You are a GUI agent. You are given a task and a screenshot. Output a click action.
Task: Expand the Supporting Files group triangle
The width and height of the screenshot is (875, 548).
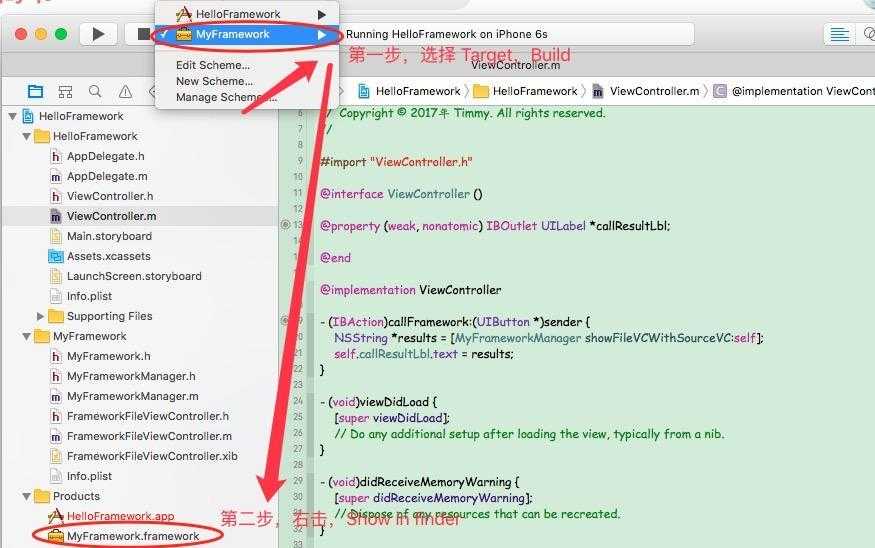tap(40, 316)
